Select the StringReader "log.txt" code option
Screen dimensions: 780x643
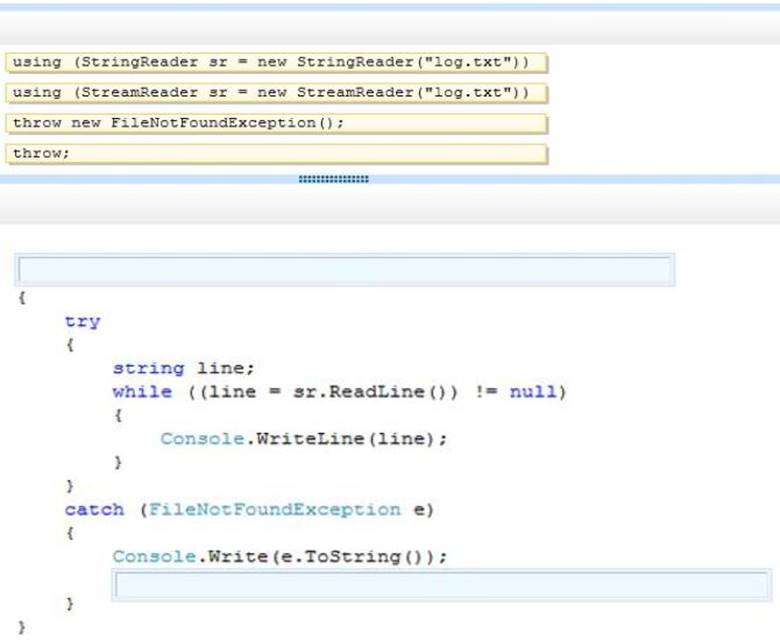276,62
